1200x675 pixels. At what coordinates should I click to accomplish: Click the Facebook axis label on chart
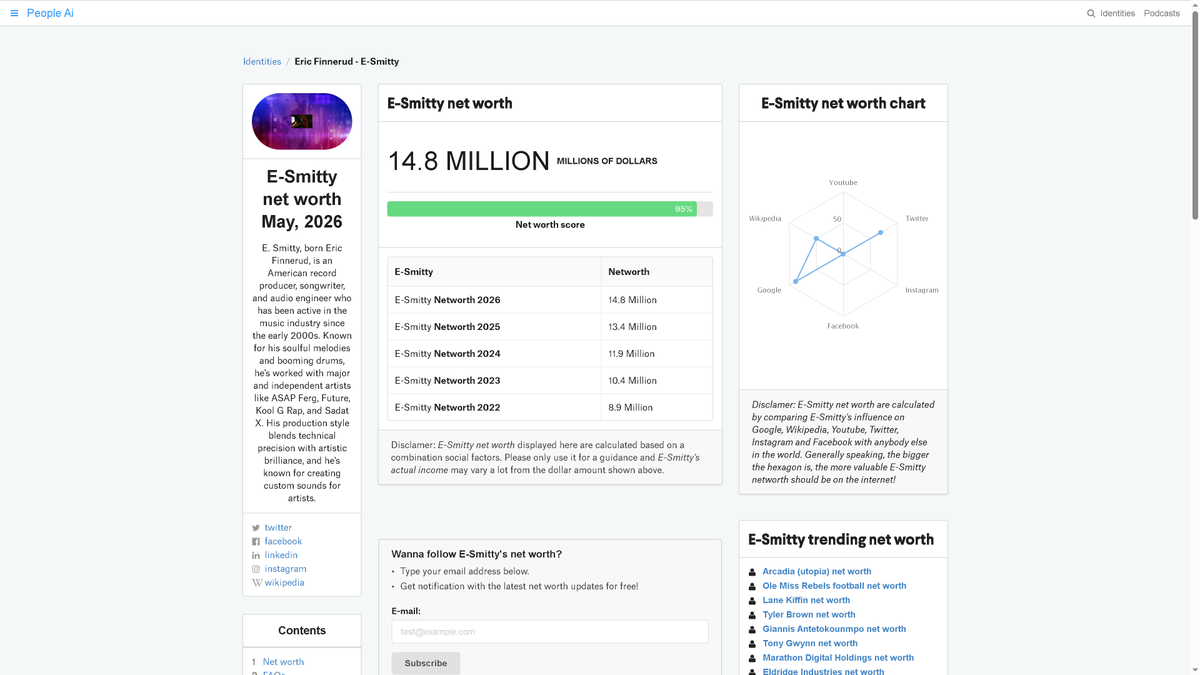(x=843, y=326)
